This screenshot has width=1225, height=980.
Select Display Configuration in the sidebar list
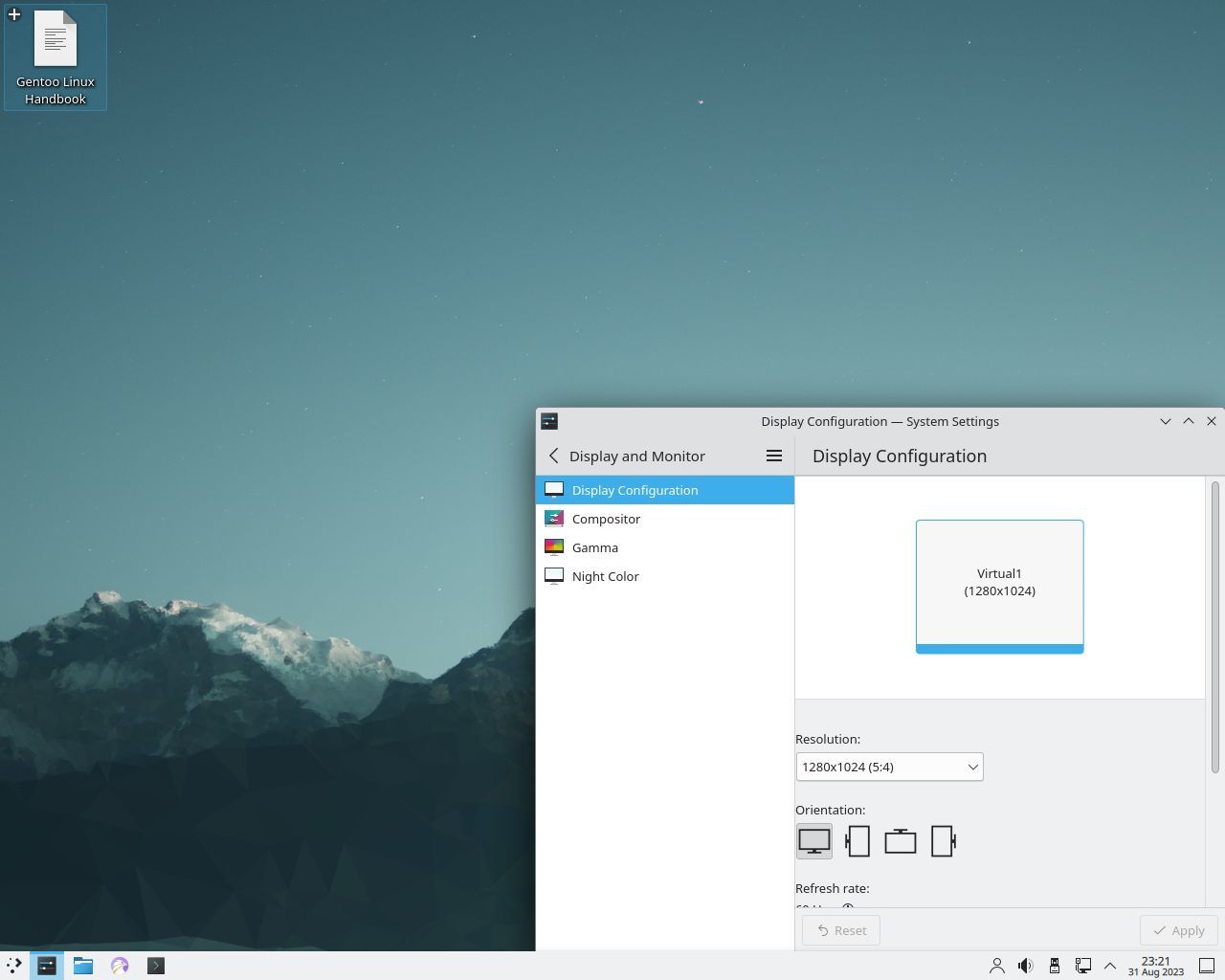pos(634,489)
